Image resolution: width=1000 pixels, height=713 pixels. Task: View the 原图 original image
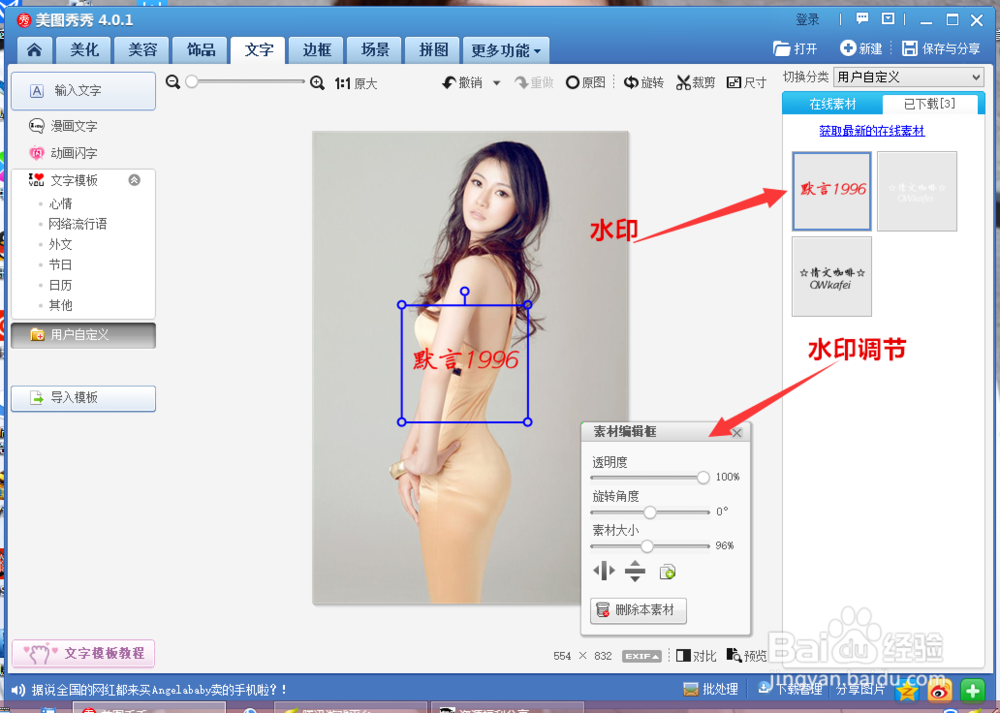tap(585, 83)
